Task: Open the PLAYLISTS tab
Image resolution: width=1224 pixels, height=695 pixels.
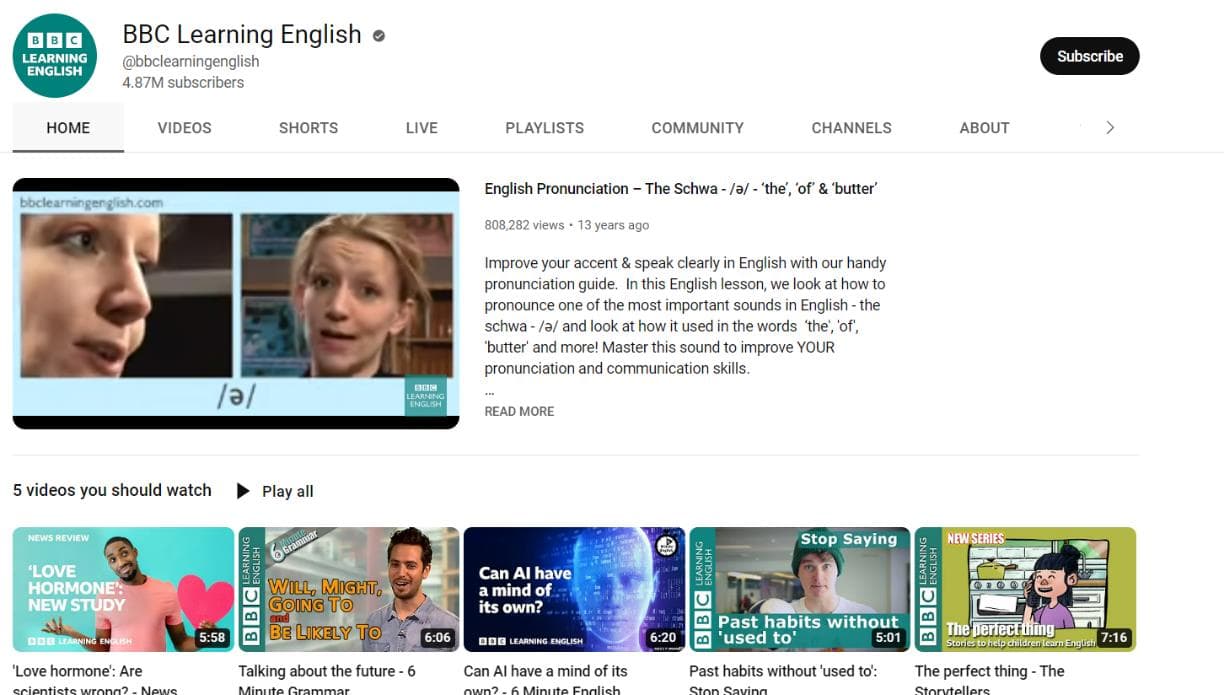Action: click(544, 128)
